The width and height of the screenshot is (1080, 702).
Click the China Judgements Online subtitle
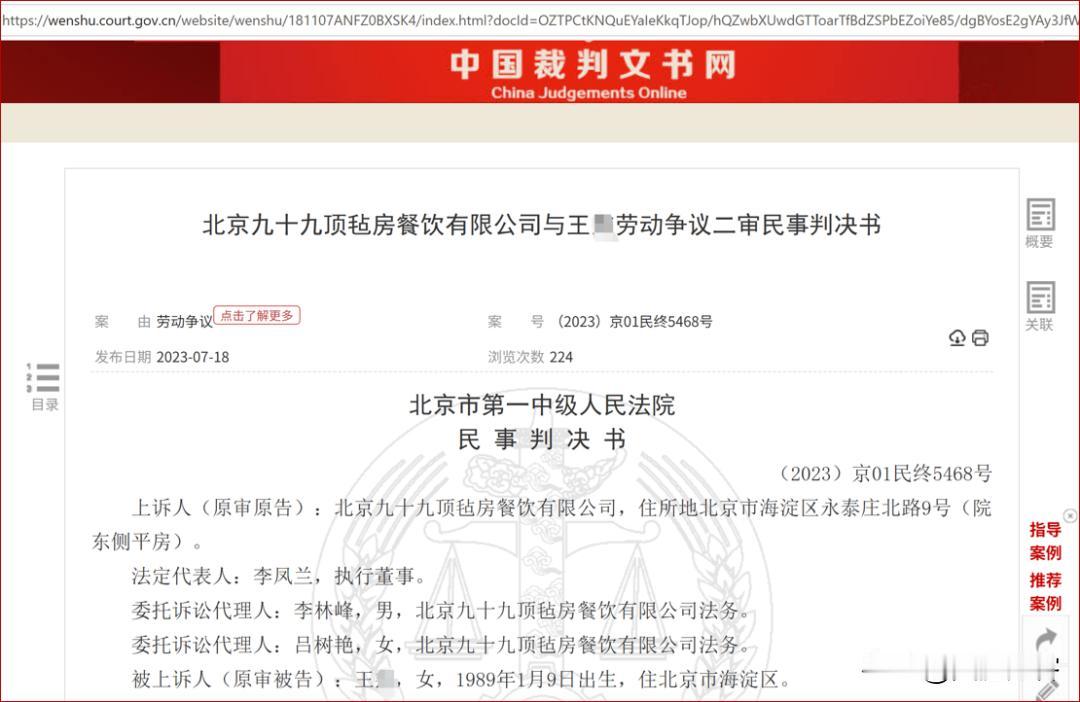[x=589, y=93]
